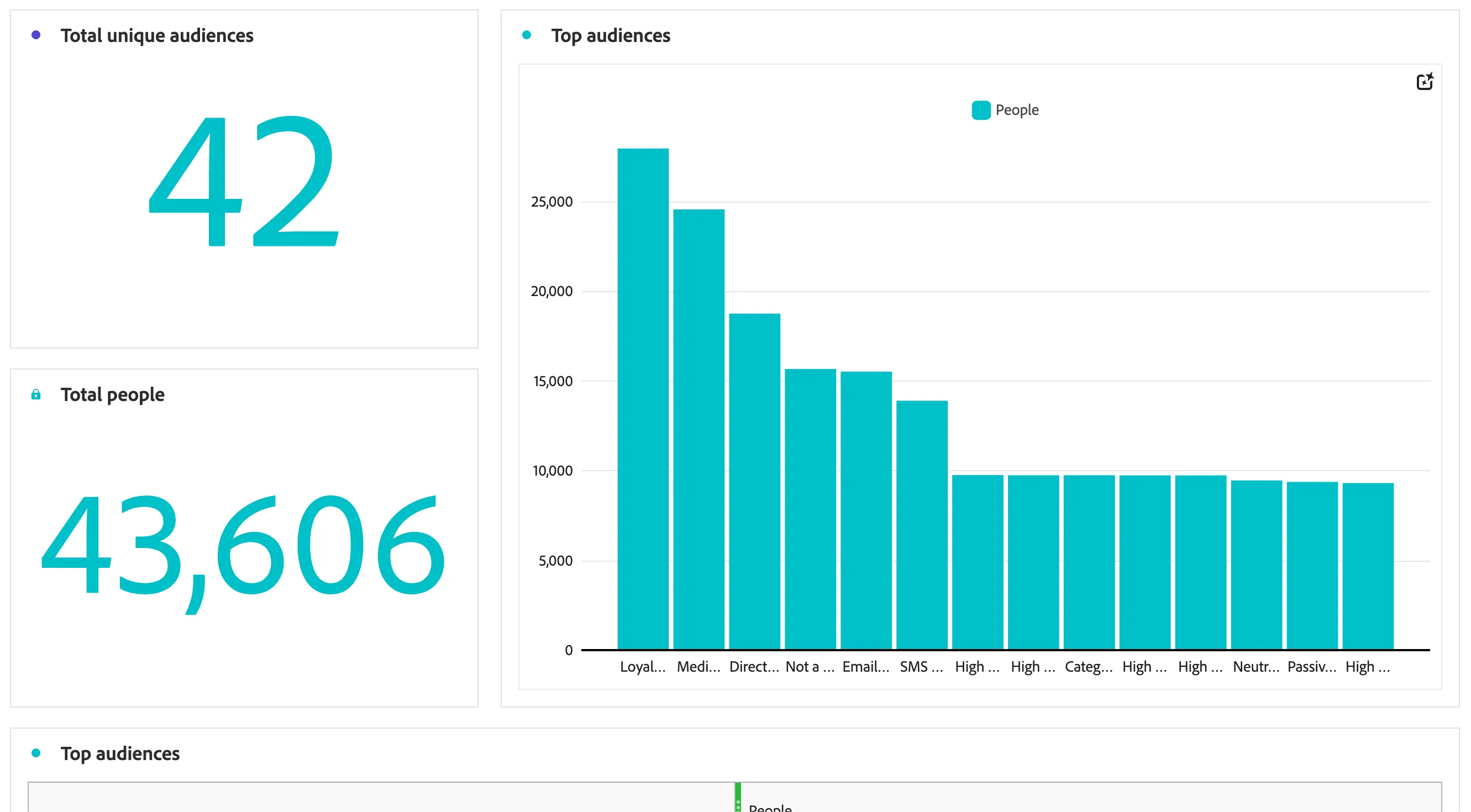This screenshot has height=812, width=1471.
Task: Click the Loyal... axis label
Action: tap(643, 667)
